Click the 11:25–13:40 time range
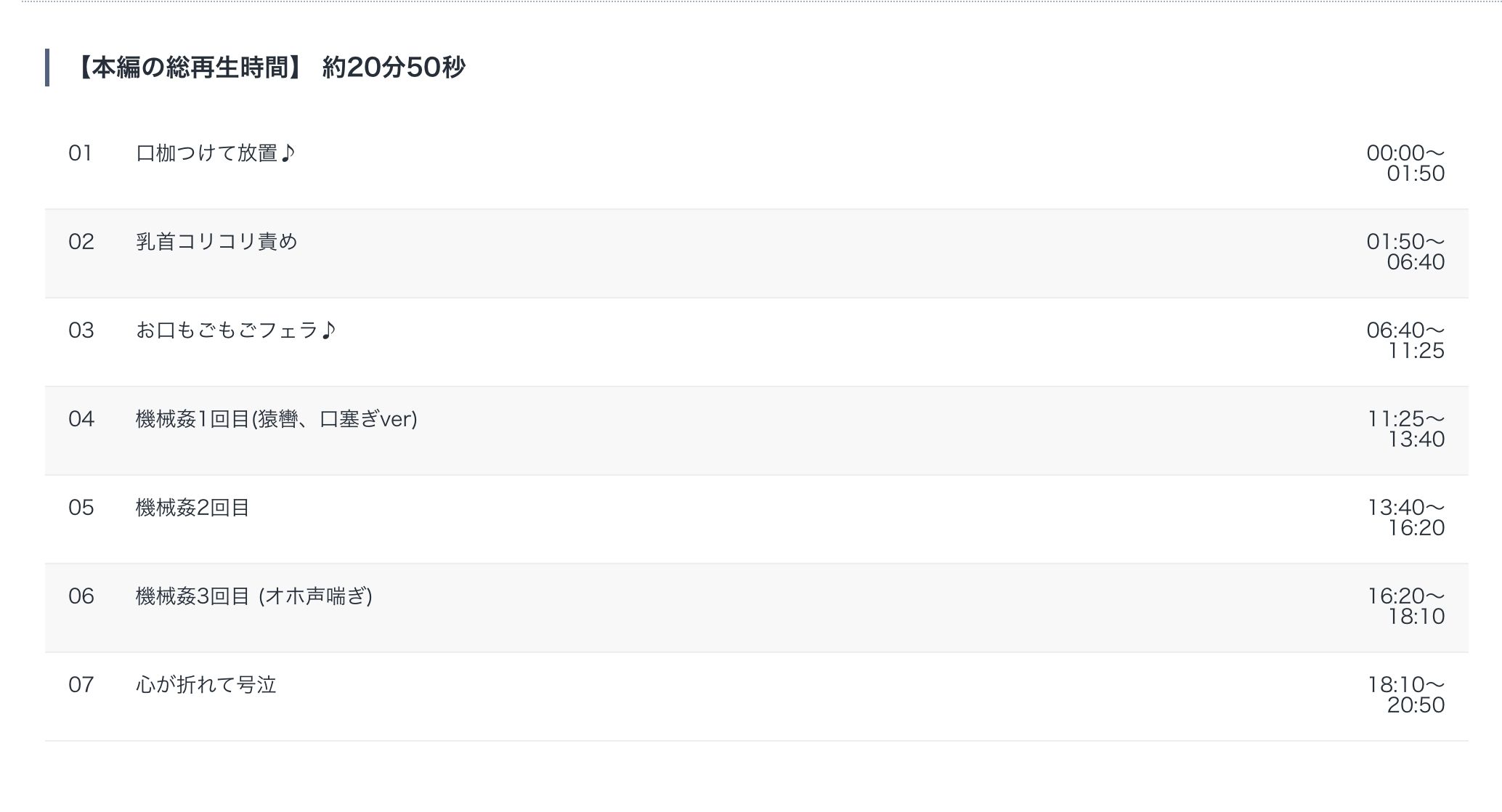 pos(1406,429)
